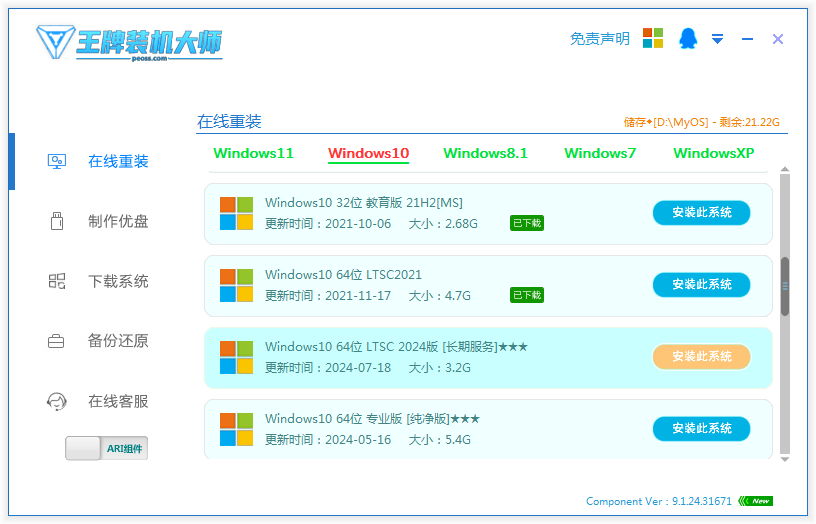Click the storage path D:\MyOS remaining space text

[x=702, y=122]
